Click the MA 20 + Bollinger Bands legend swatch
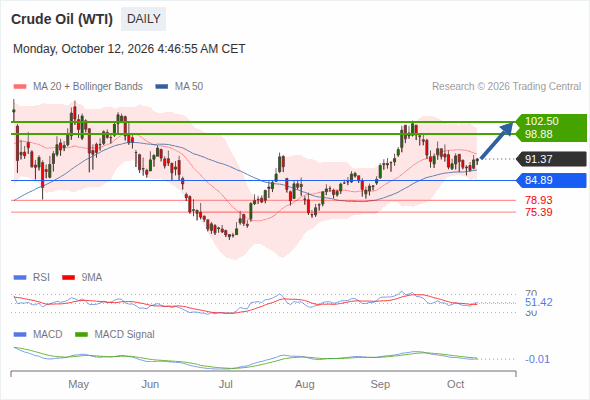 (20, 87)
